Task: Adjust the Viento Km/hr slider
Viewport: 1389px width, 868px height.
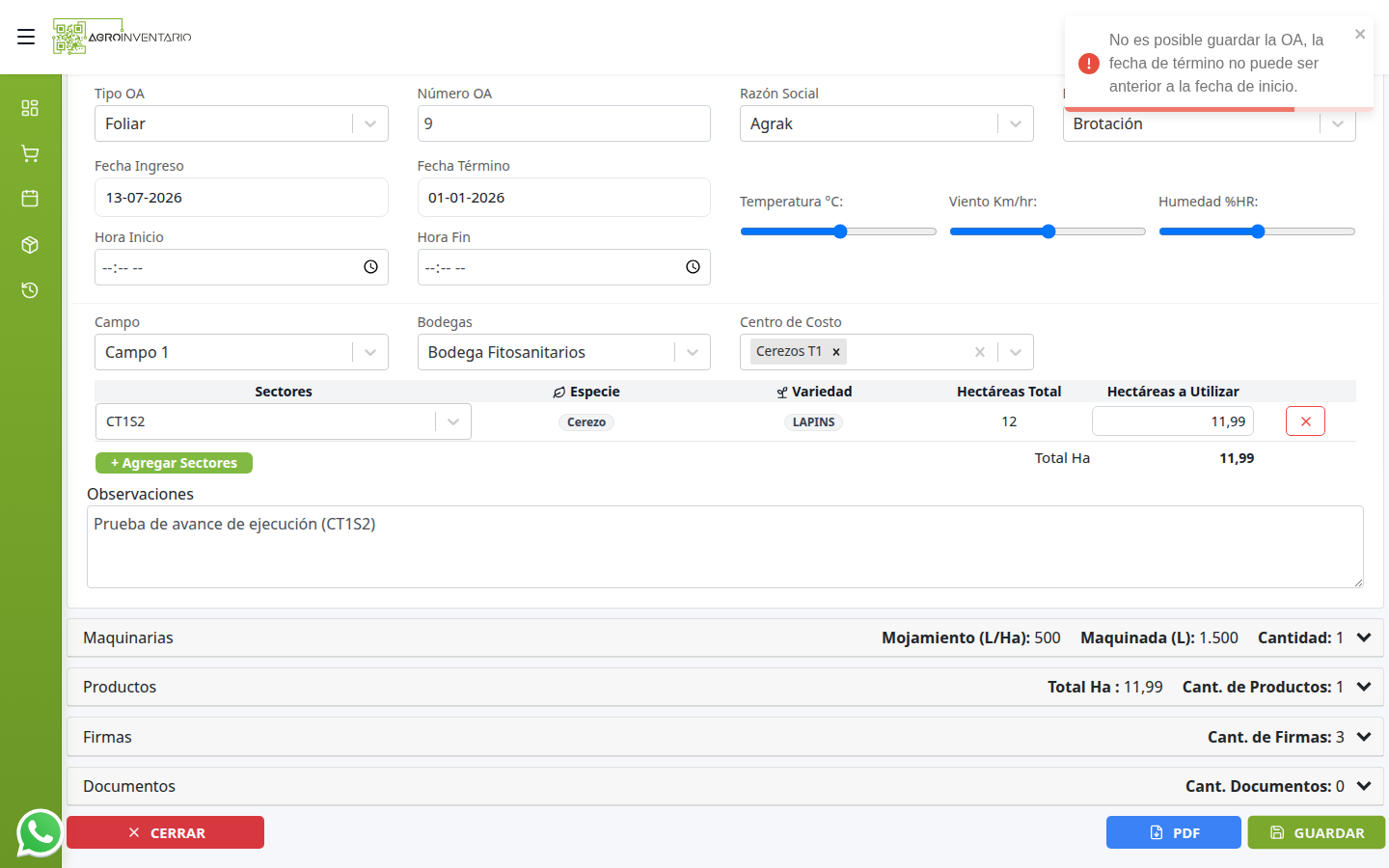Action: point(1048,231)
